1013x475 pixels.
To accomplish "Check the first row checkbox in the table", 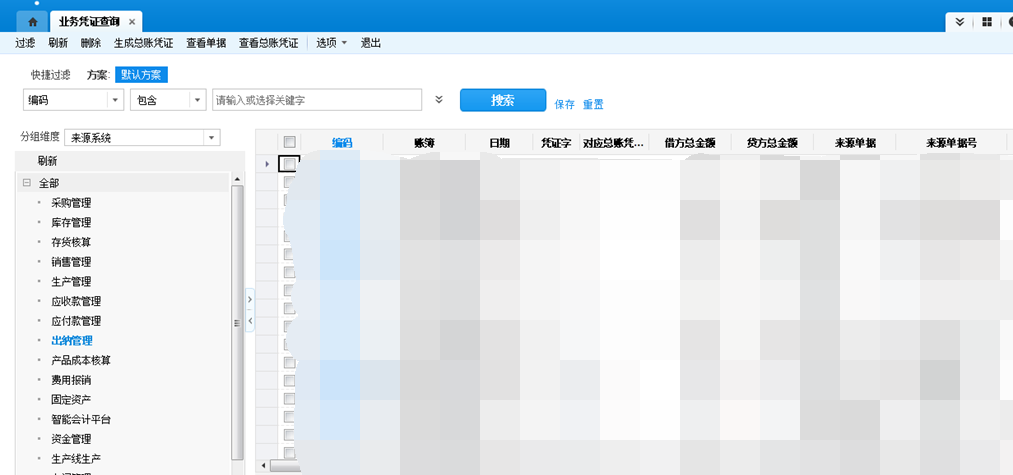I will coord(290,163).
